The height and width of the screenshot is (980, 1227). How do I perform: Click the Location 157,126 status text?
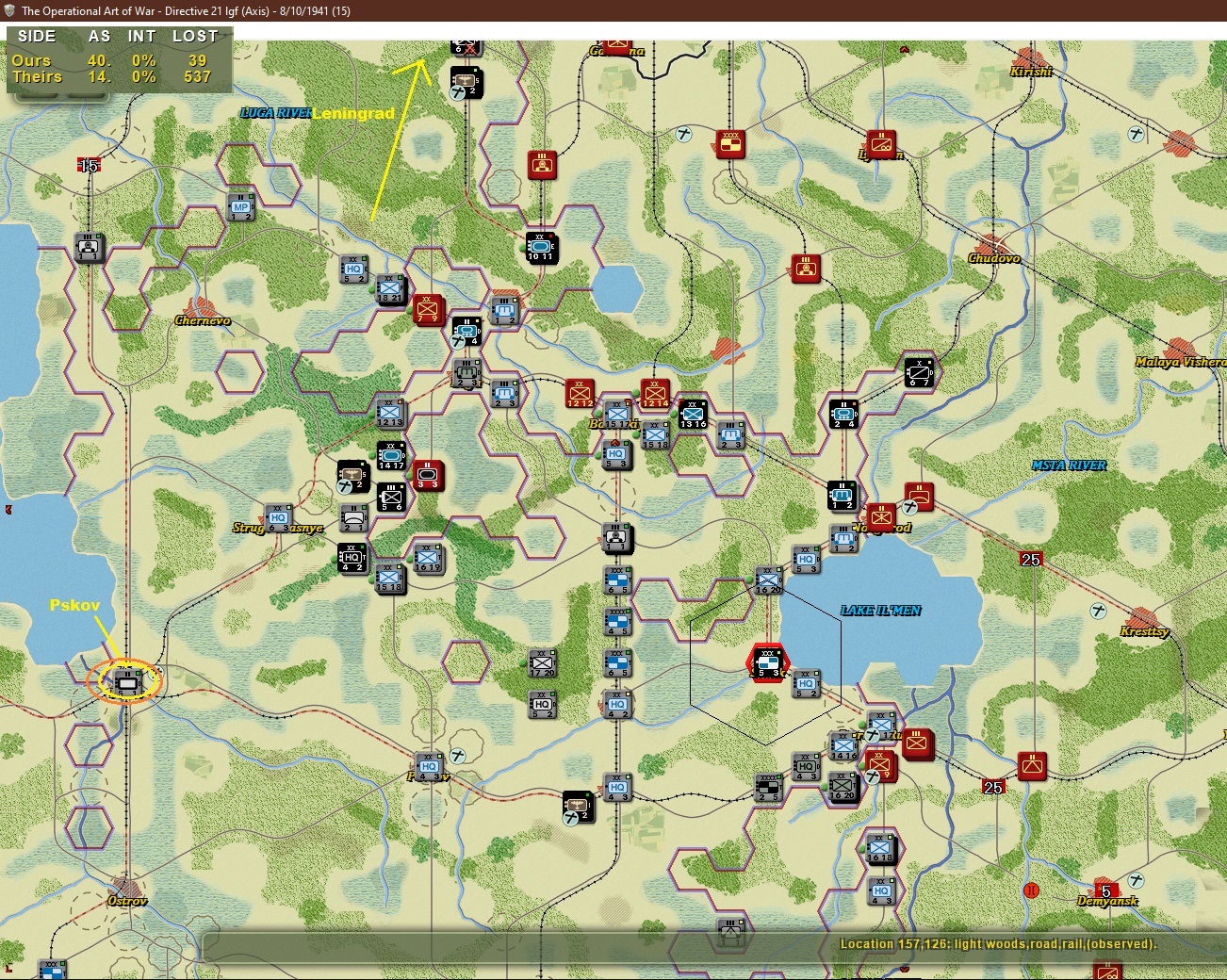coord(998,943)
